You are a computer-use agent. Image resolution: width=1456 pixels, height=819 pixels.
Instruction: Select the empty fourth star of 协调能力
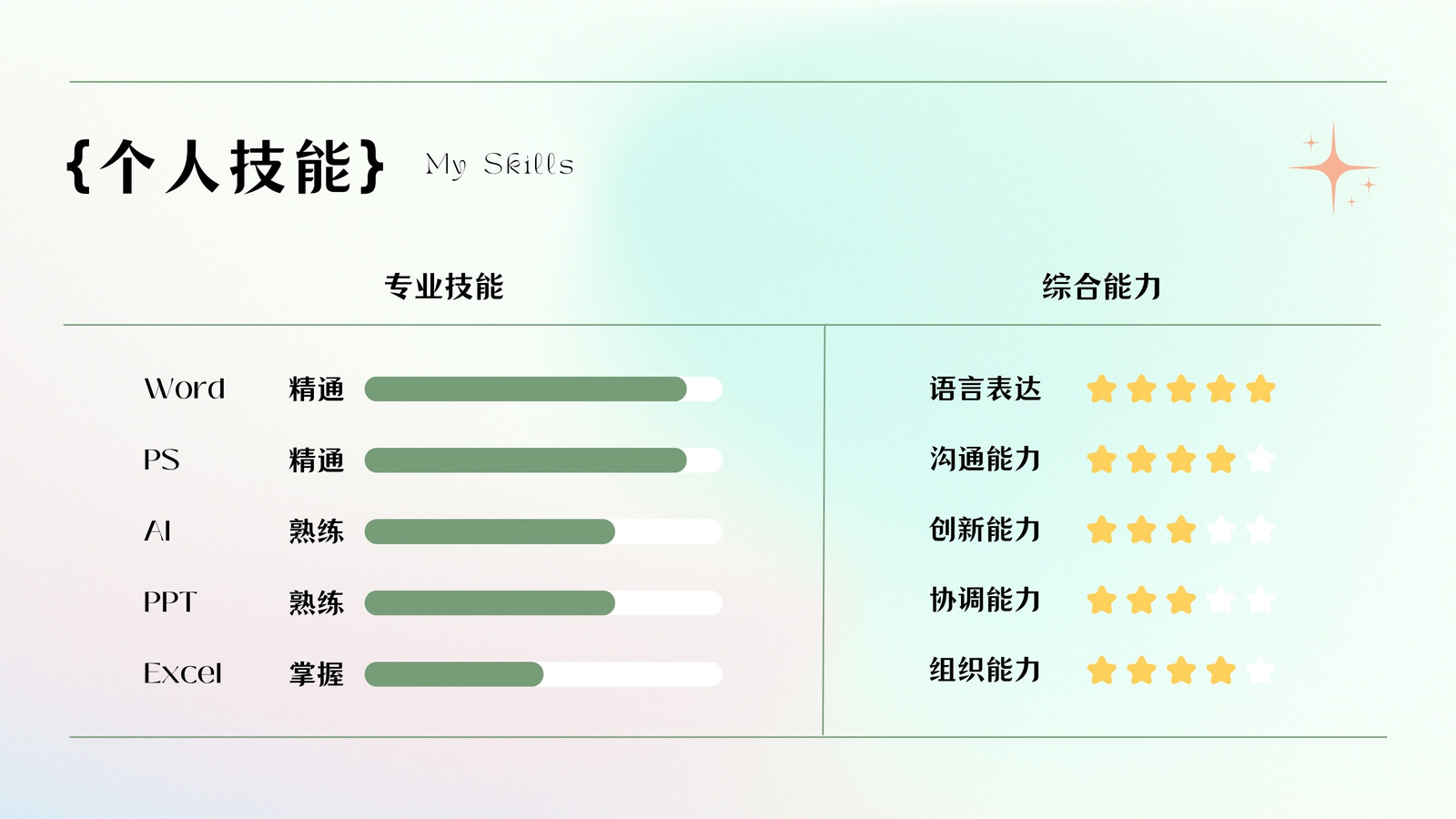coord(1220,601)
